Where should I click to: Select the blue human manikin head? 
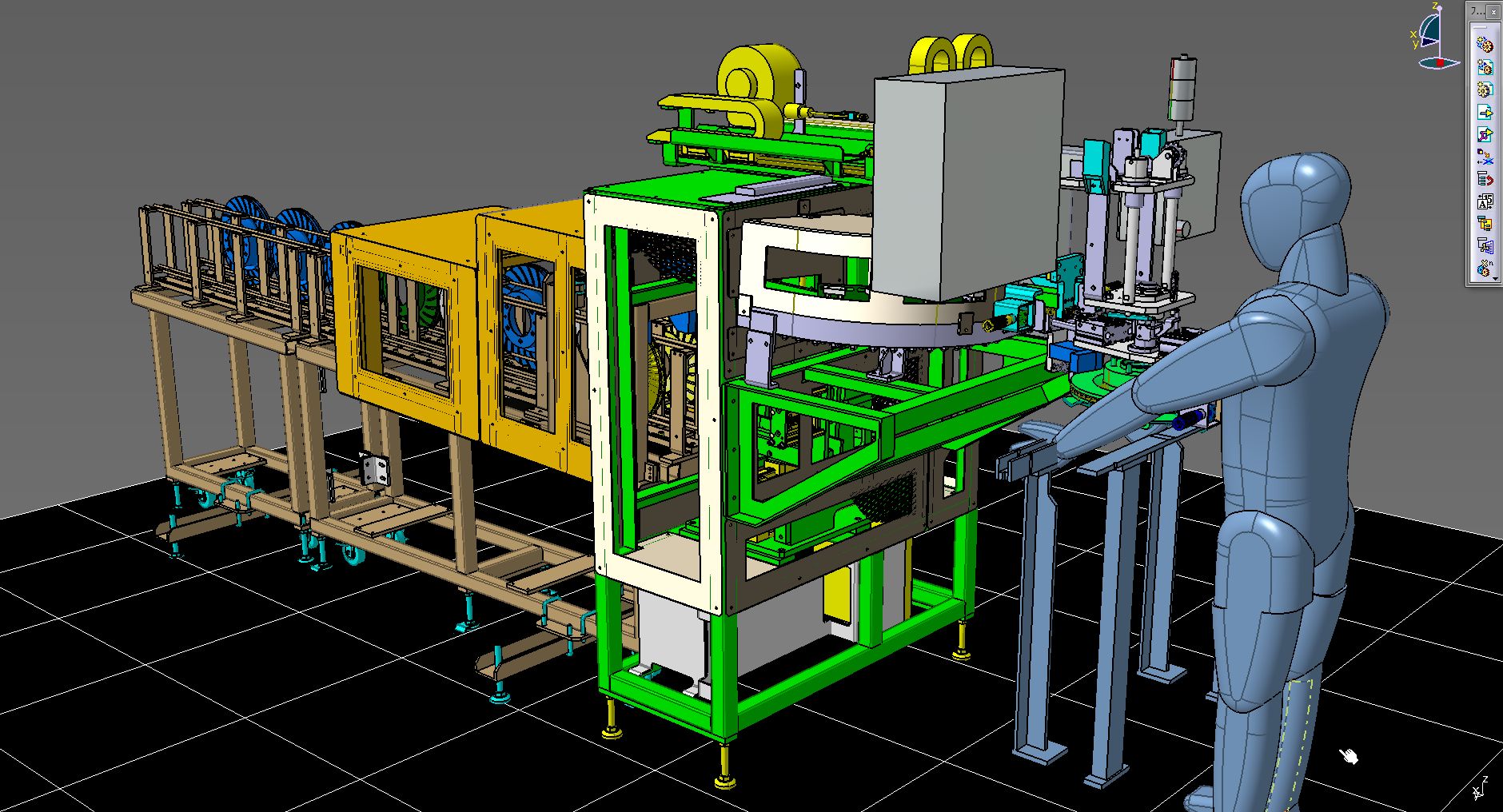click(1295, 209)
